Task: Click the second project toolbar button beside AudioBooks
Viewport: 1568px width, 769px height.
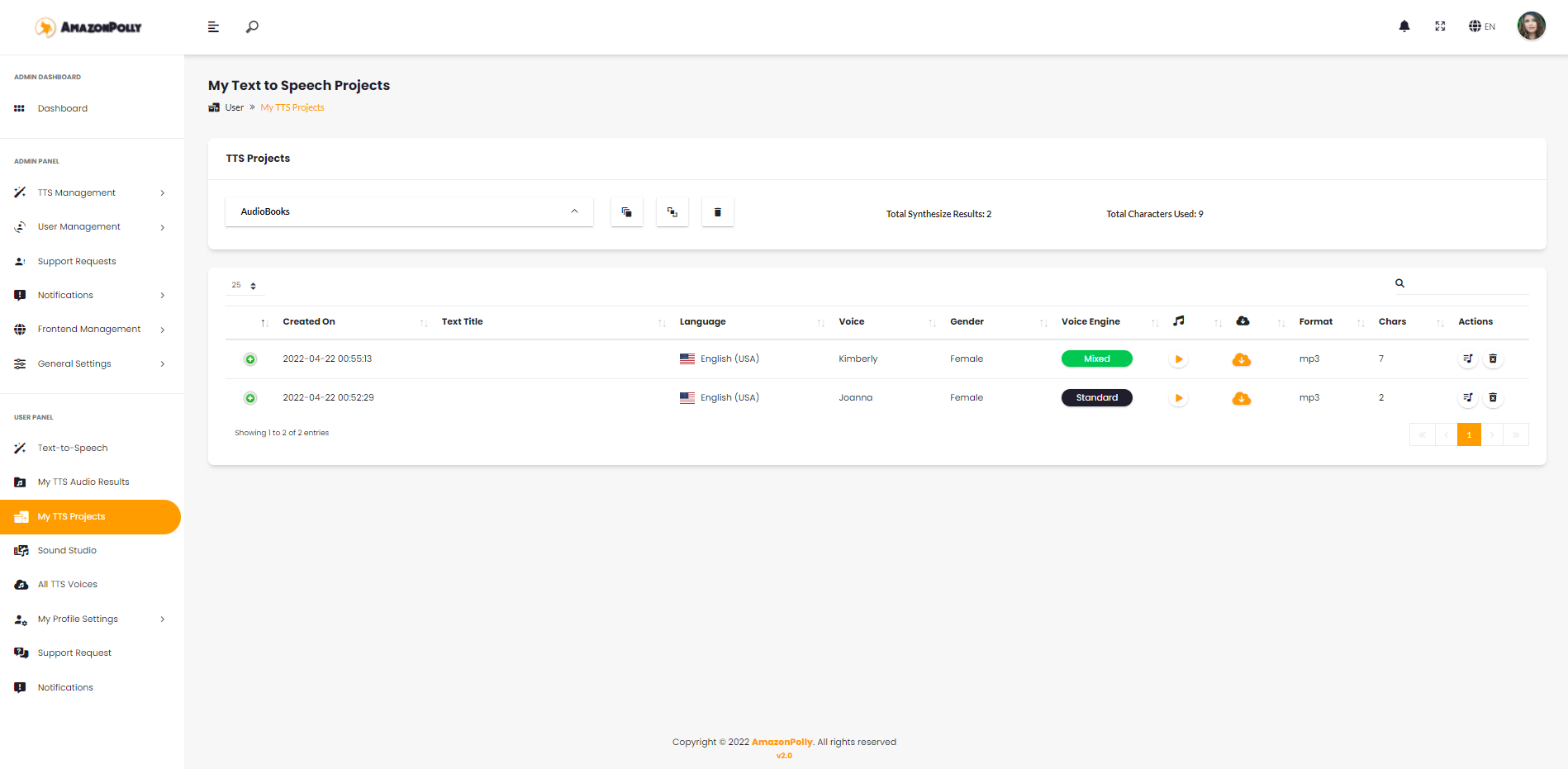Action: pos(672,212)
